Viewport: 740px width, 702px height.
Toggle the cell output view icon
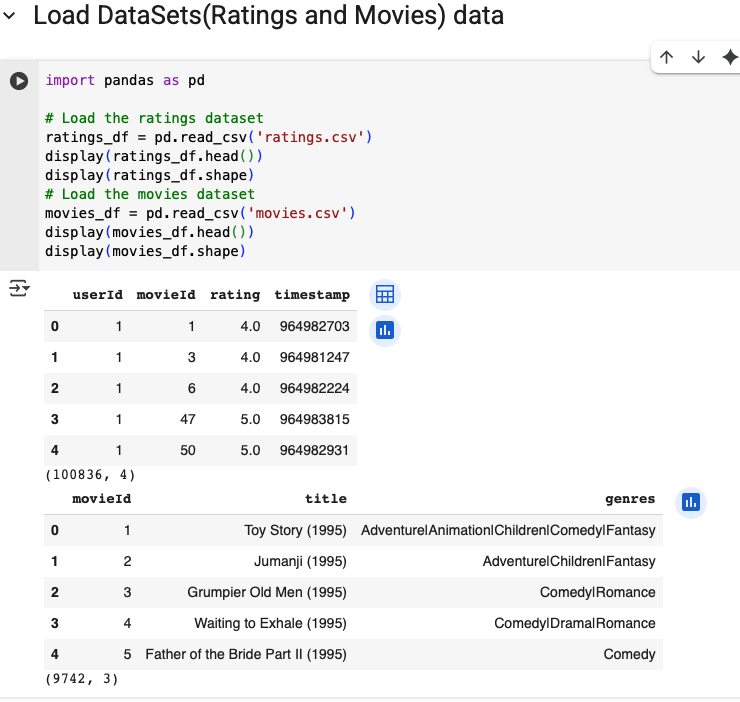pos(19,288)
